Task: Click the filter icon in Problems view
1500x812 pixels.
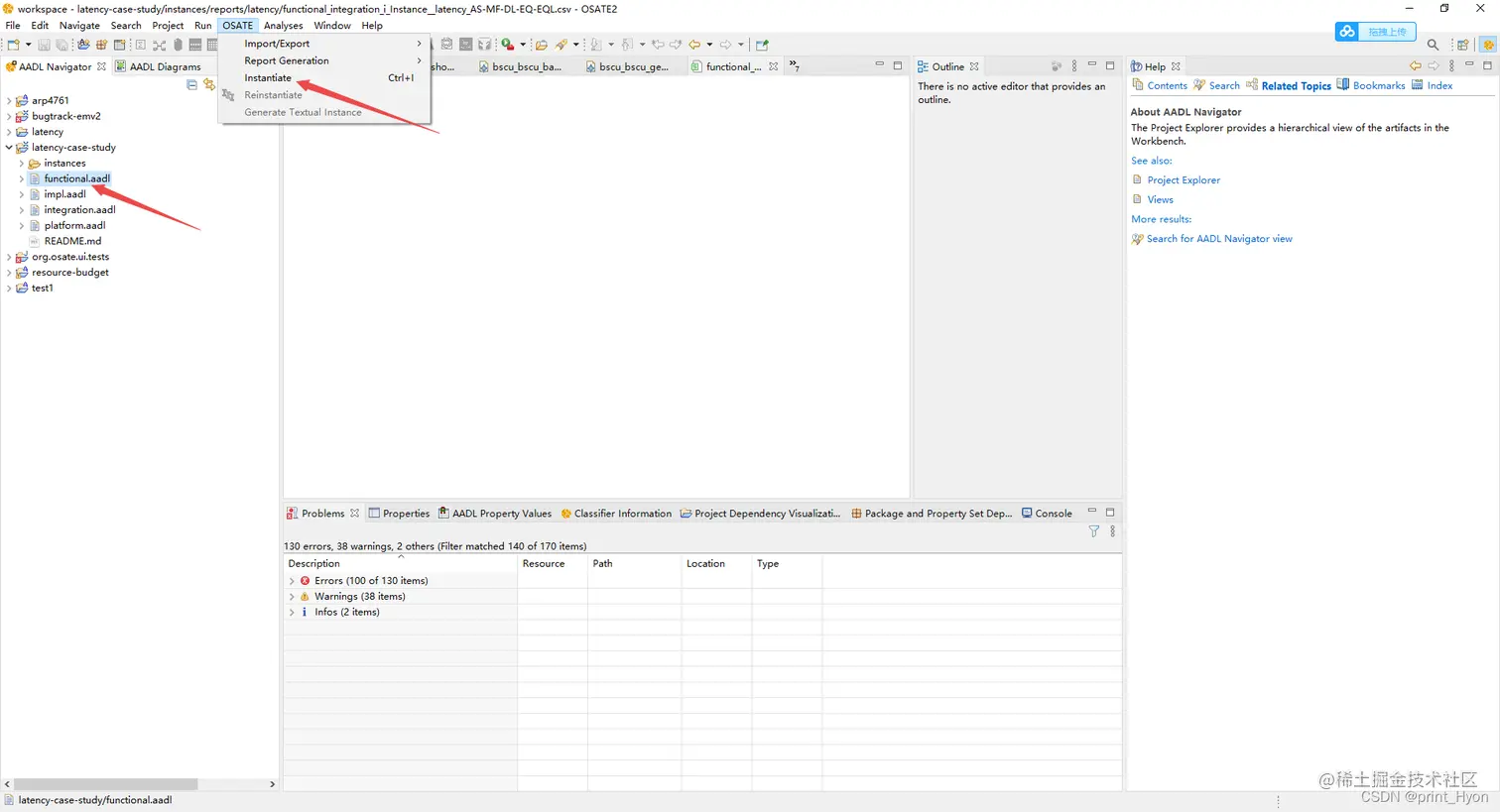Action: pyautogui.click(x=1093, y=531)
